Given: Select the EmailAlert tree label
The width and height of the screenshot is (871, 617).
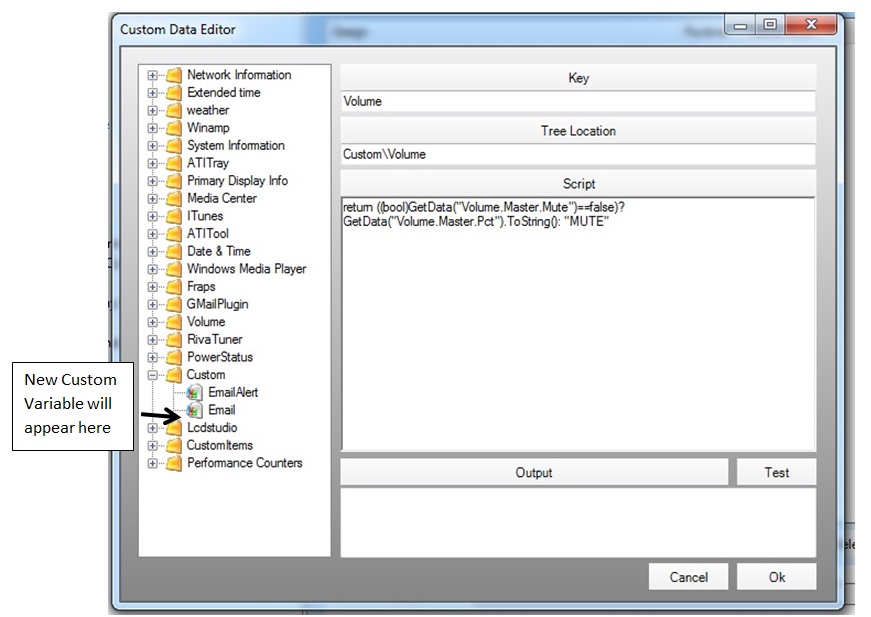Looking at the screenshot, I should tap(233, 393).
